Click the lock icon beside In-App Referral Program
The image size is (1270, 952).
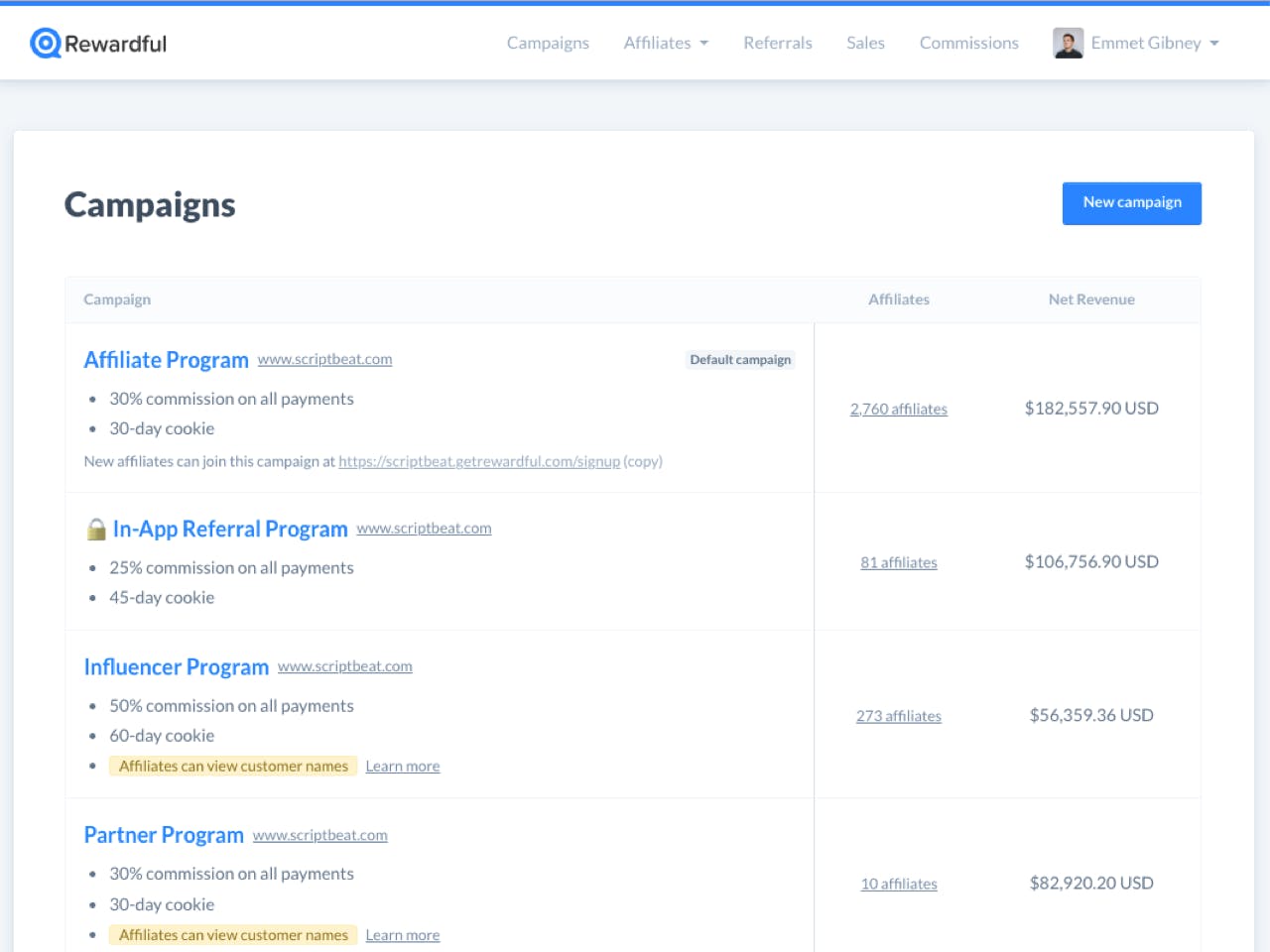[x=96, y=529]
